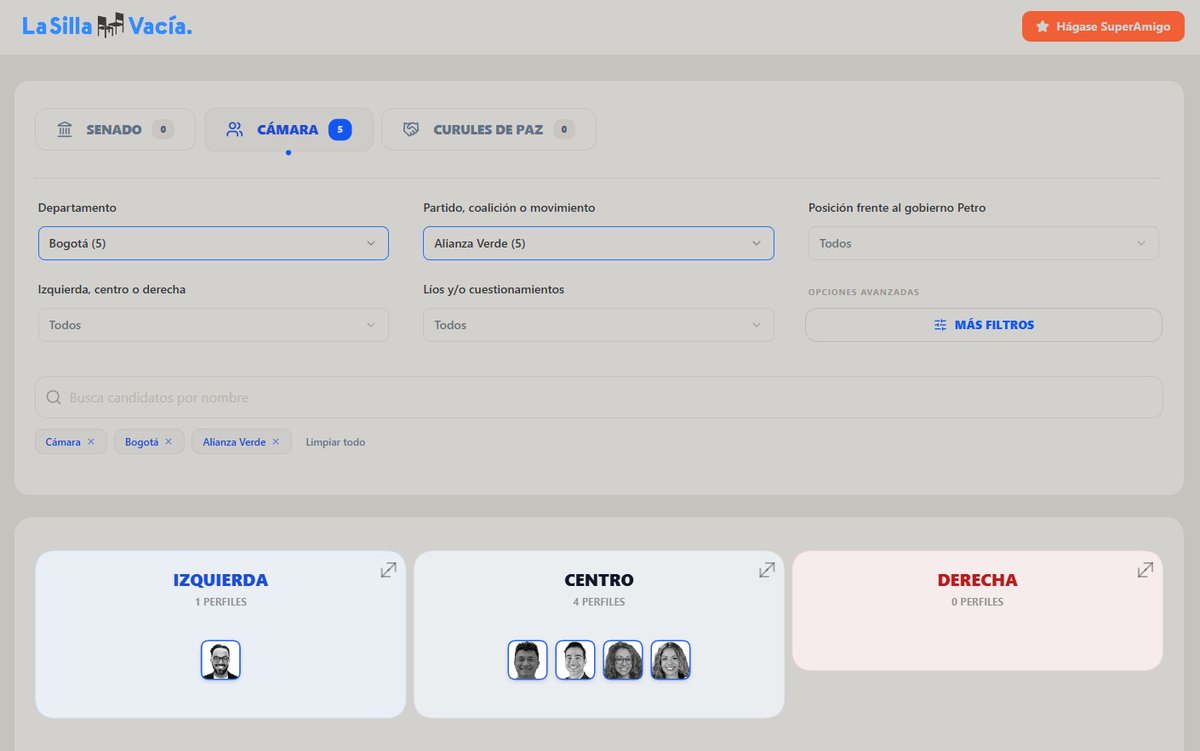The height and width of the screenshot is (751, 1200).
Task: Focus the Busca candidatos por nombre field
Action: pos(599,397)
